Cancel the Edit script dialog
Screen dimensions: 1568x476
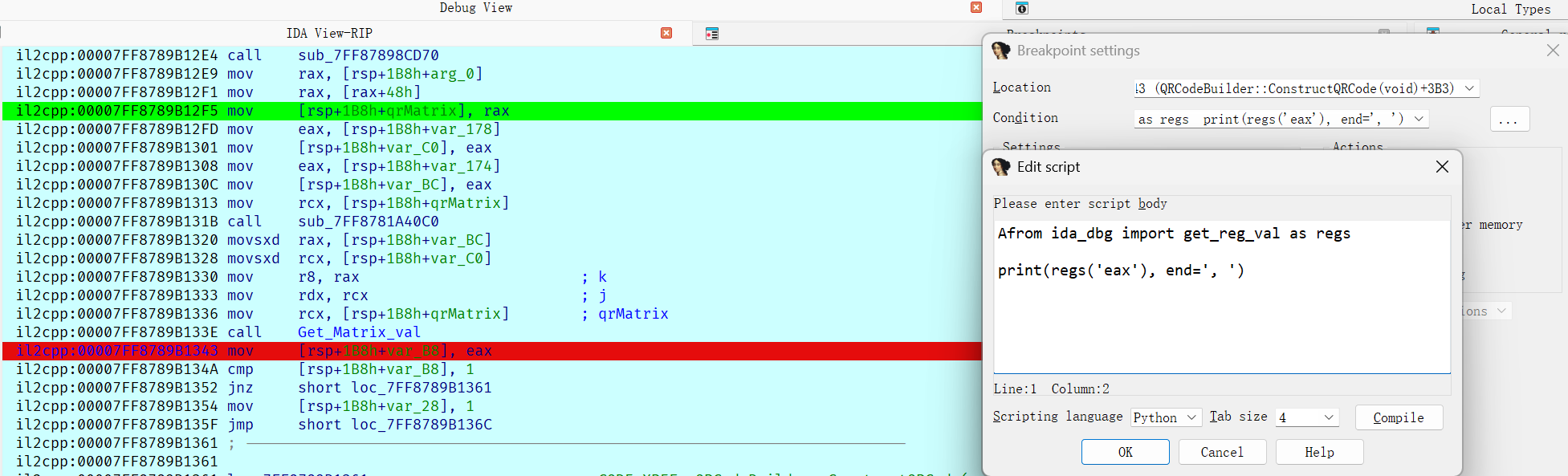pos(1222,452)
